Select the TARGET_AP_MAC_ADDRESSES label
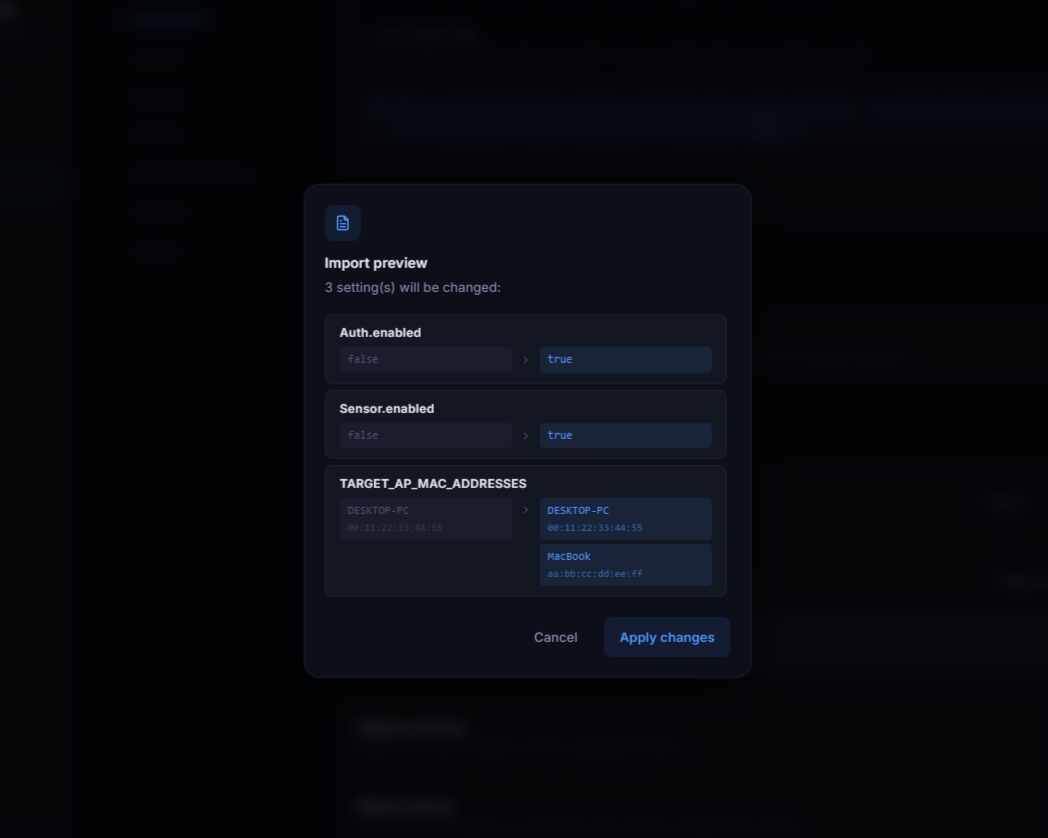 click(x=433, y=483)
